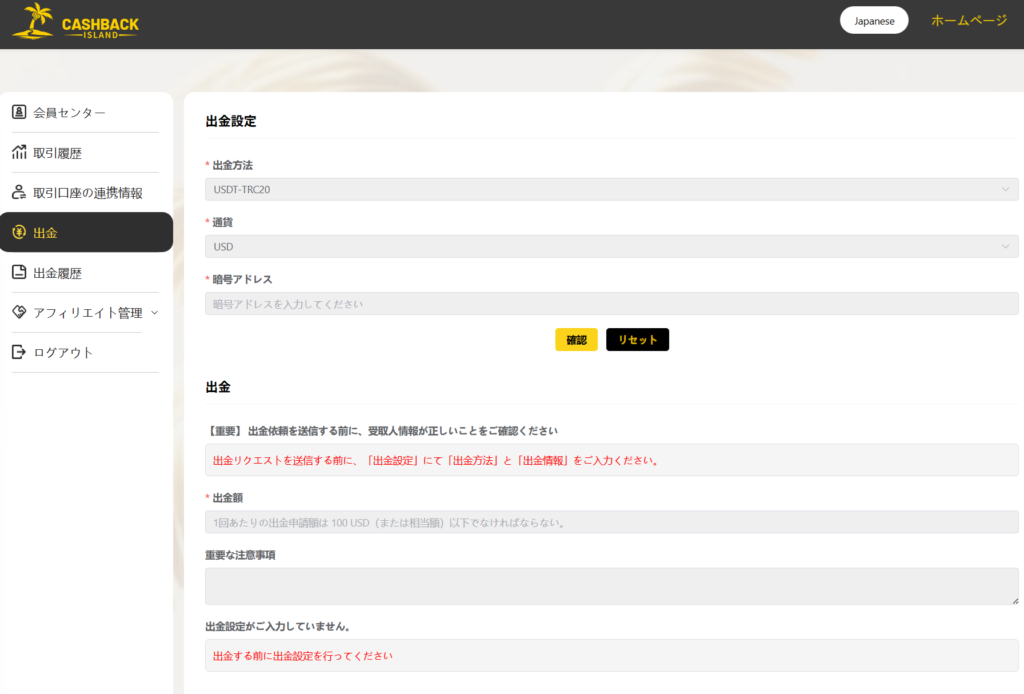Screen dimensions: 1024x694
Task: Expand the アフィリエイト管理 submenu chevron
Action: [155, 312]
